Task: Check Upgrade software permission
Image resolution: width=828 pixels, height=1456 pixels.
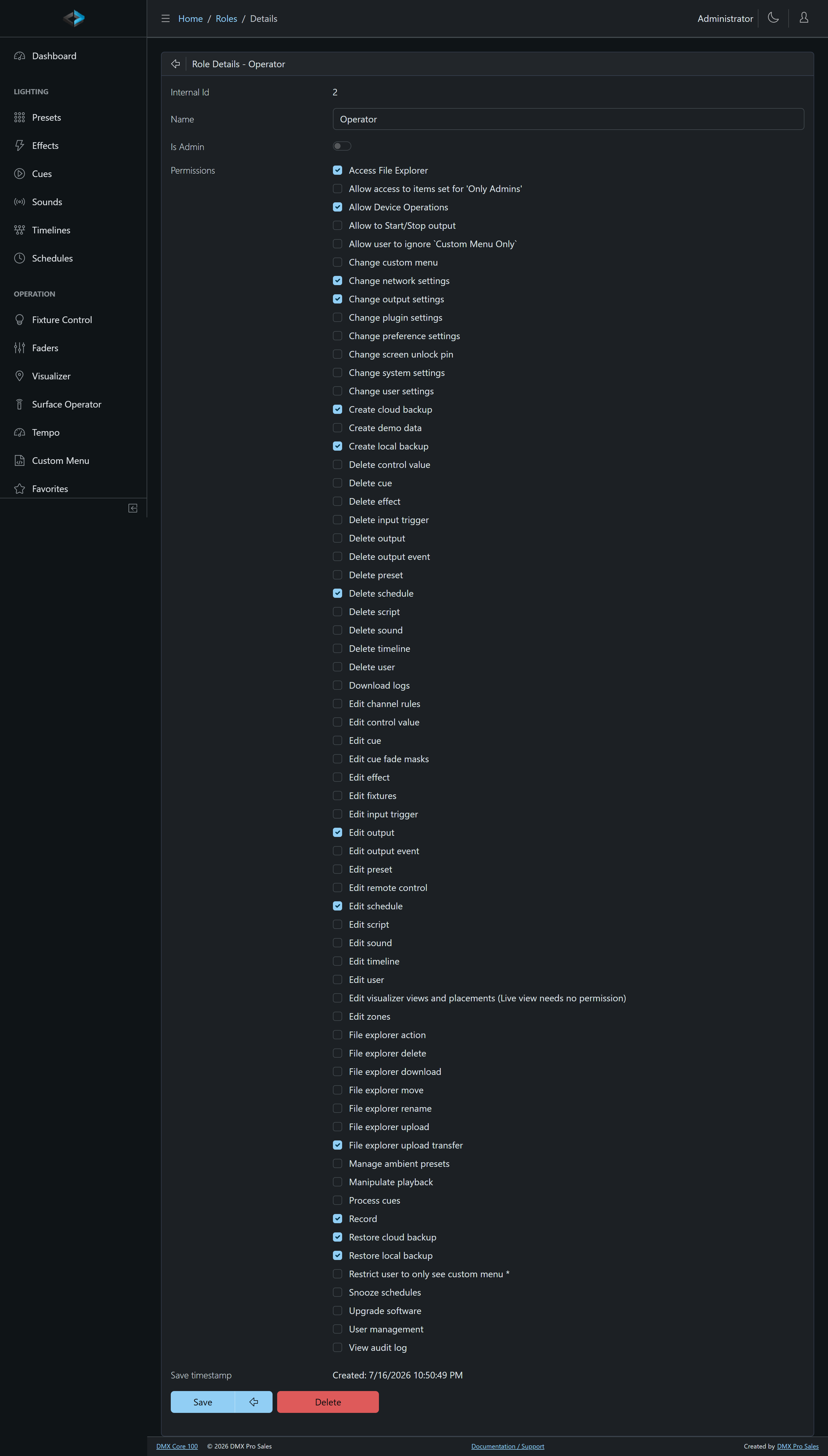Action: point(337,1311)
